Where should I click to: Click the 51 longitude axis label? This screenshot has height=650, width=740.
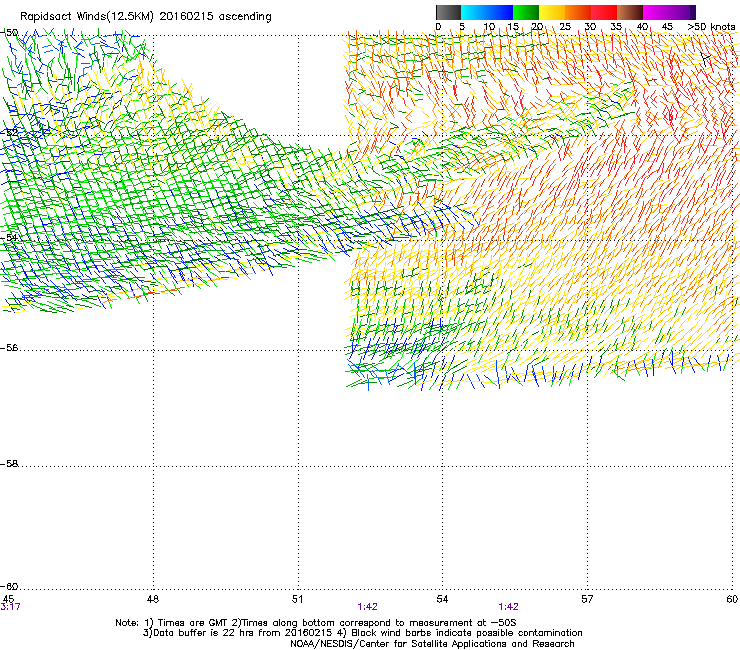click(297, 599)
